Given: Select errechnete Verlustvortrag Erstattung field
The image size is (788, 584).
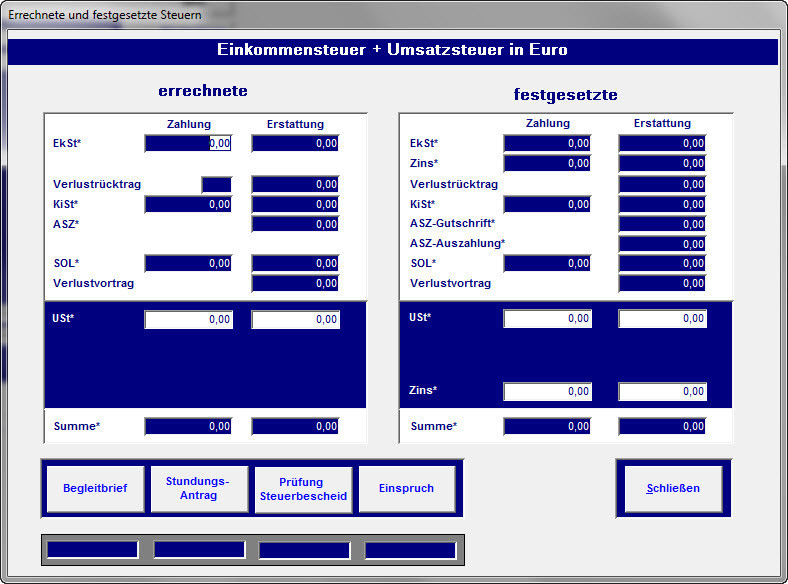Looking at the screenshot, I should tap(295, 283).
